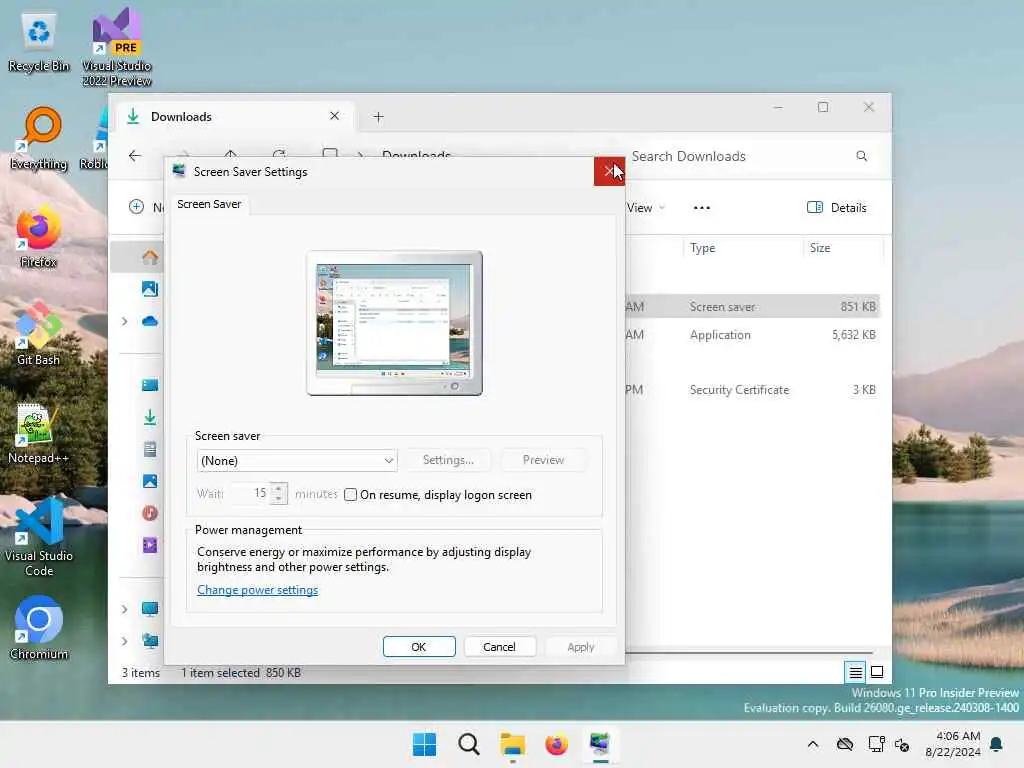Launch Chromium from the desktop
This screenshot has width=1024, height=768.
coord(39,628)
